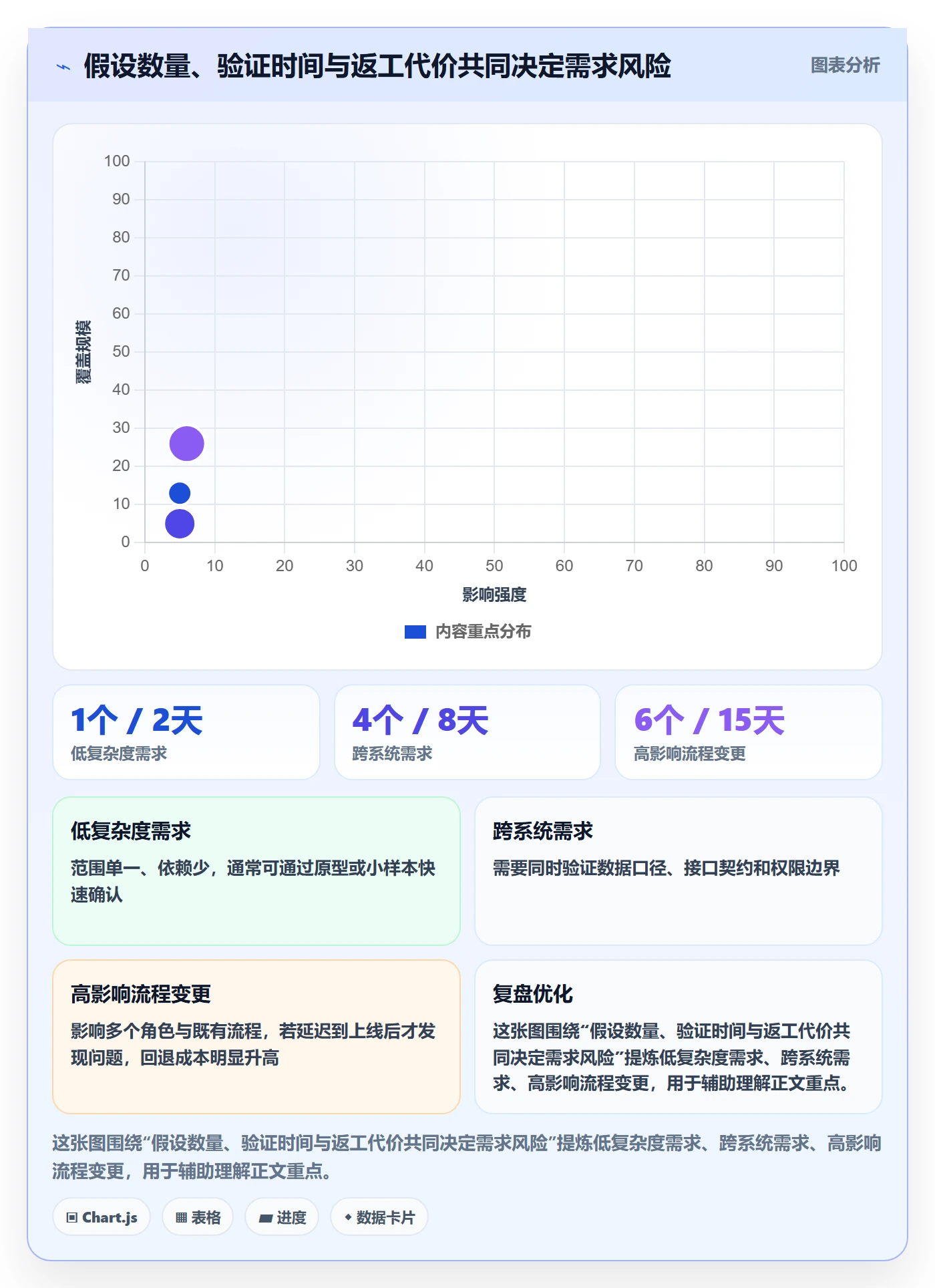Click the 复盘优化 card heading

(x=533, y=994)
